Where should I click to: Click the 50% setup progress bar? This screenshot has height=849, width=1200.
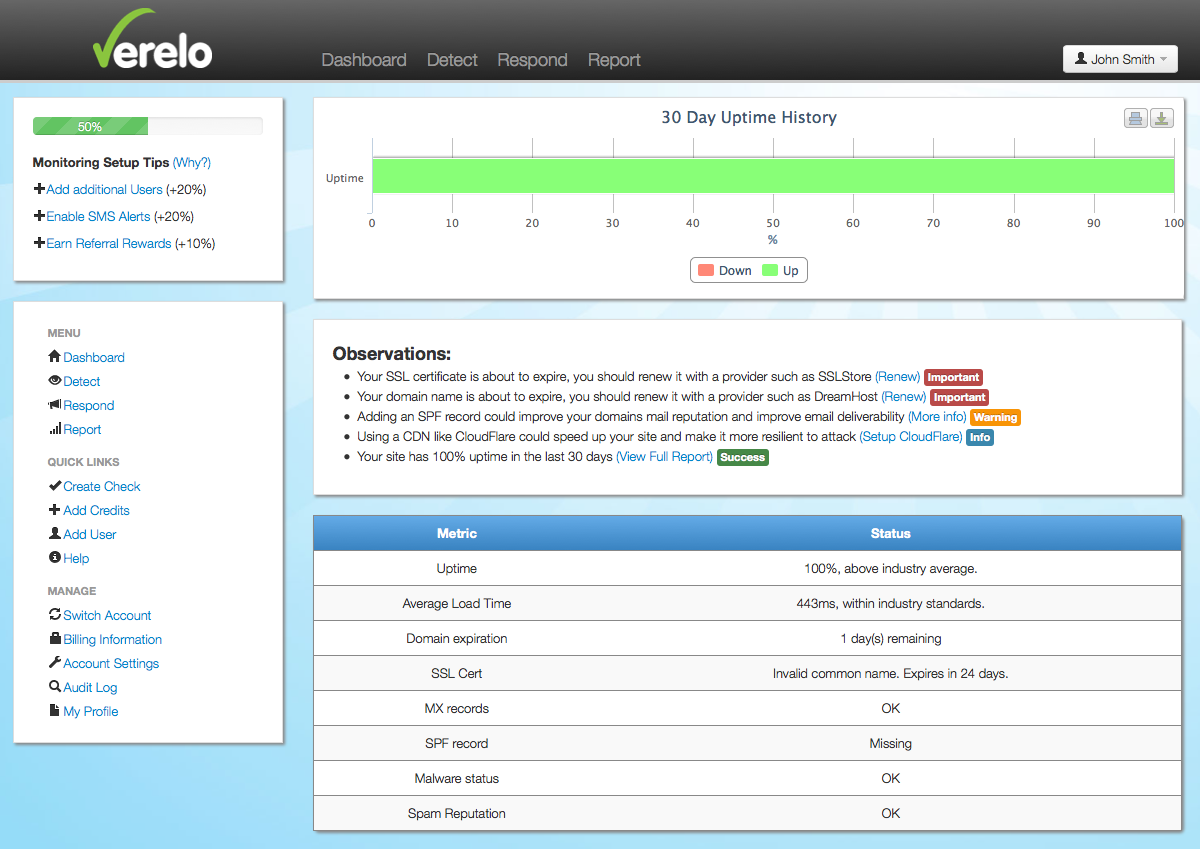[x=148, y=126]
